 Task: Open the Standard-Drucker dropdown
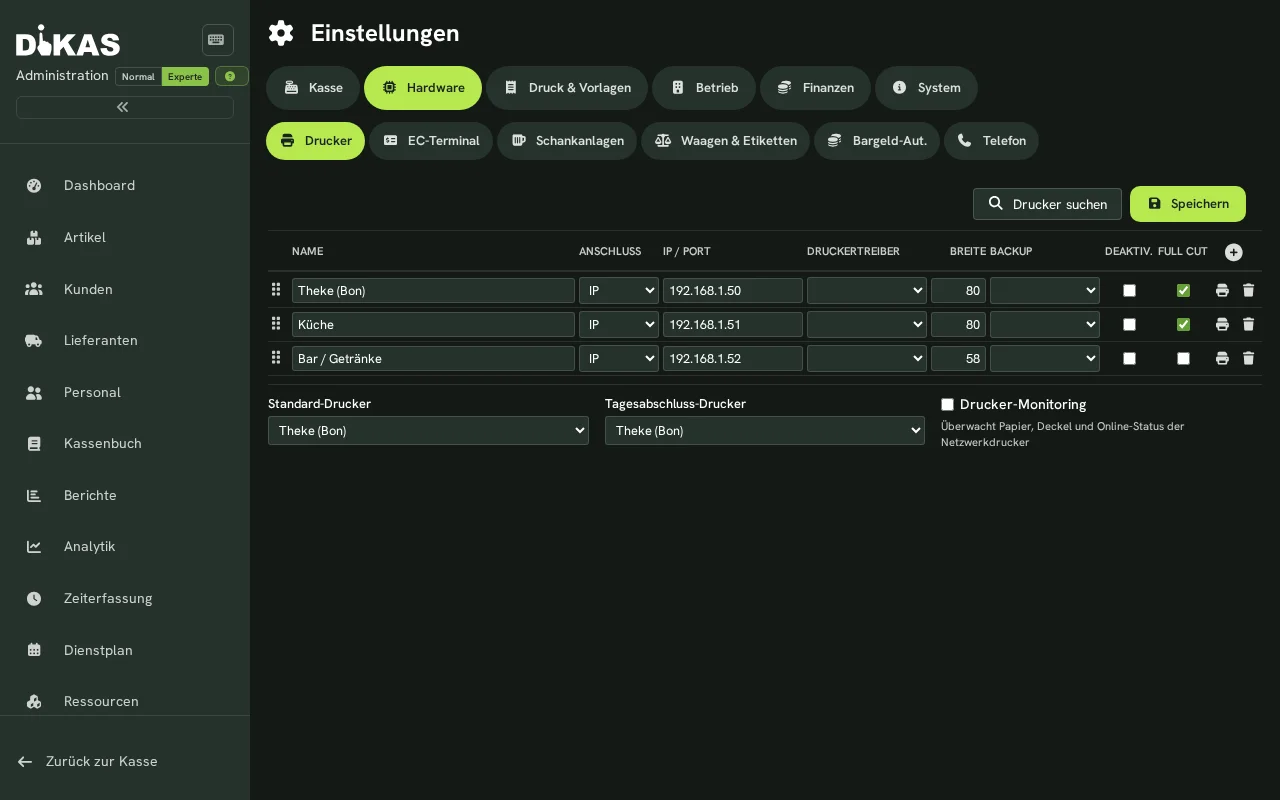coord(428,430)
